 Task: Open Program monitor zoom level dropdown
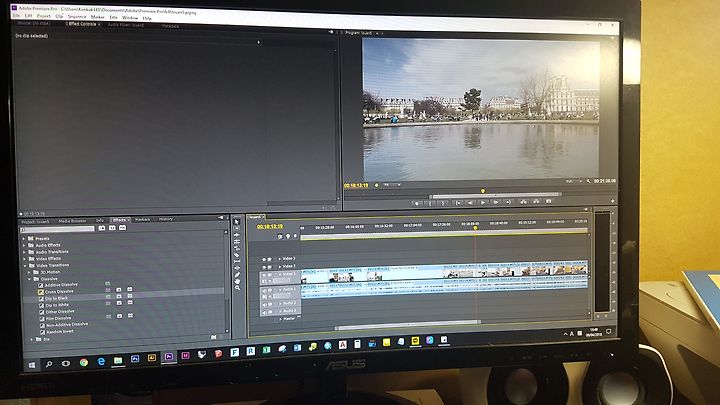(392, 185)
